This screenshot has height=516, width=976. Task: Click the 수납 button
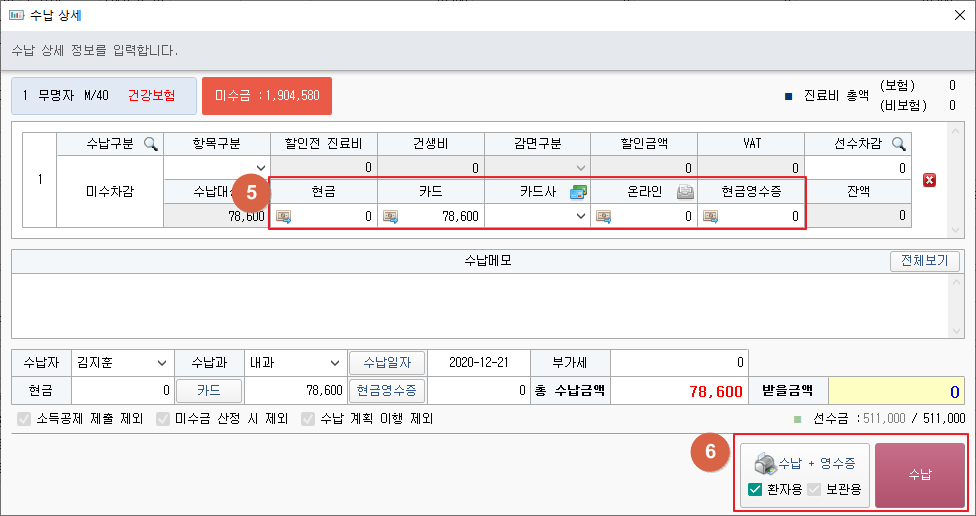919,476
